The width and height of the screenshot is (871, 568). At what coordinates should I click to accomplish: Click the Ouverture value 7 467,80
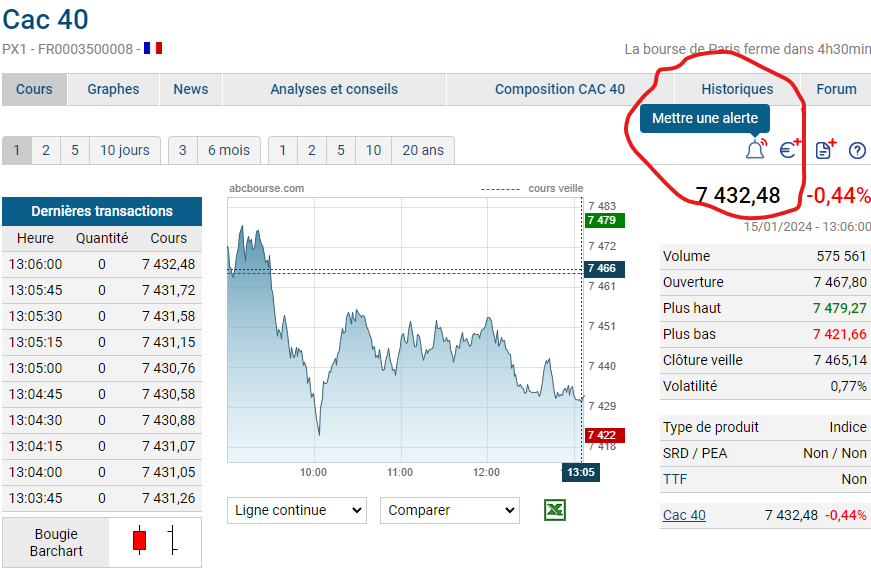pos(840,283)
